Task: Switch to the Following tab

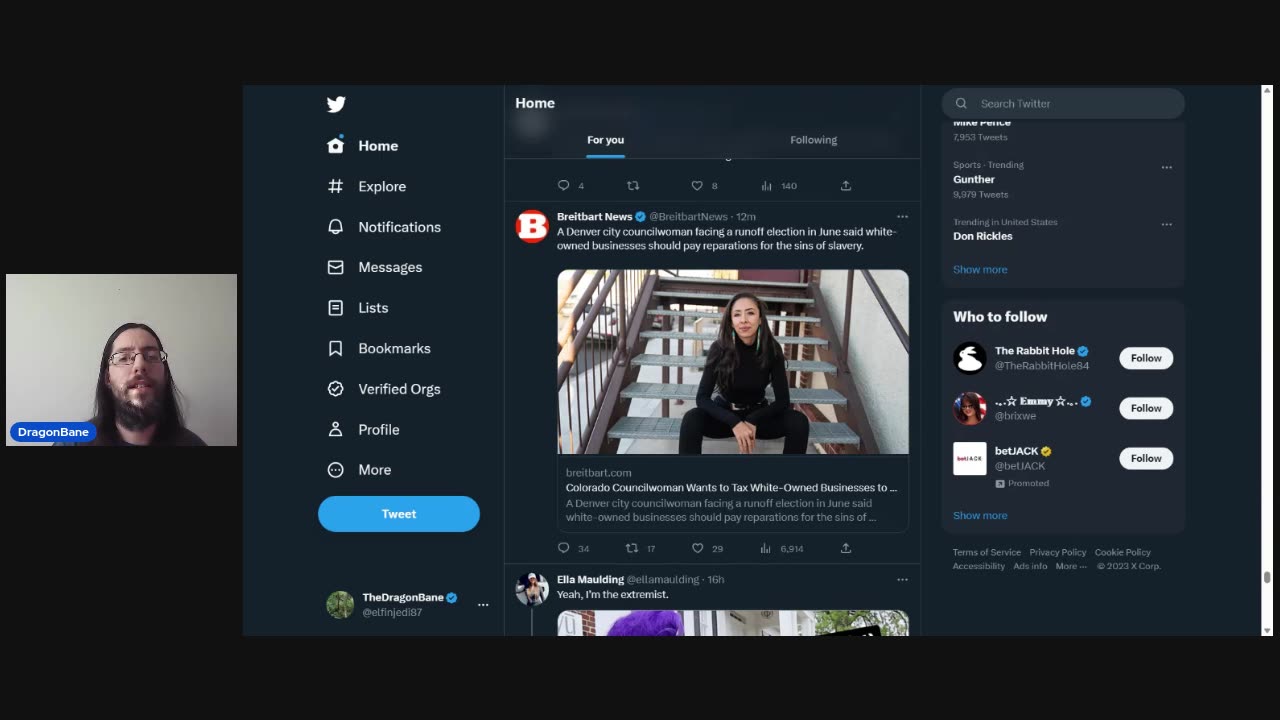Action: pyautogui.click(x=813, y=140)
